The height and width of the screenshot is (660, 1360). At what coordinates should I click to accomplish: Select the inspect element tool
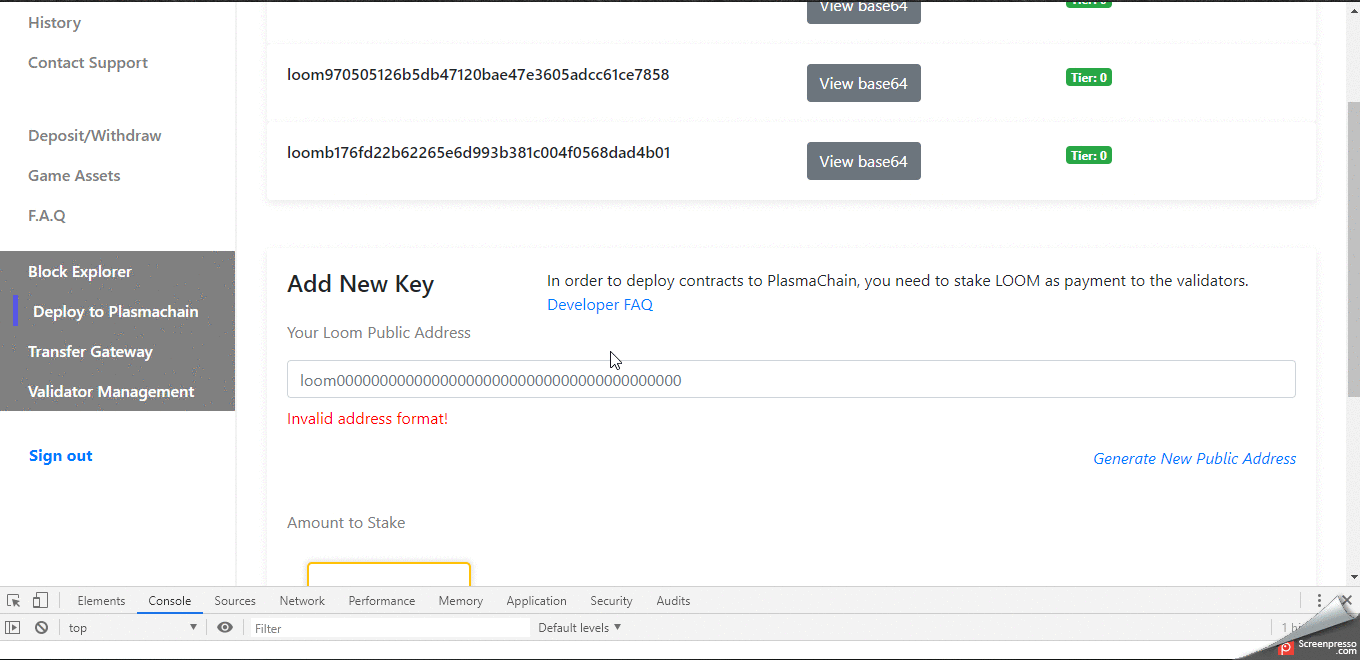point(13,599)
